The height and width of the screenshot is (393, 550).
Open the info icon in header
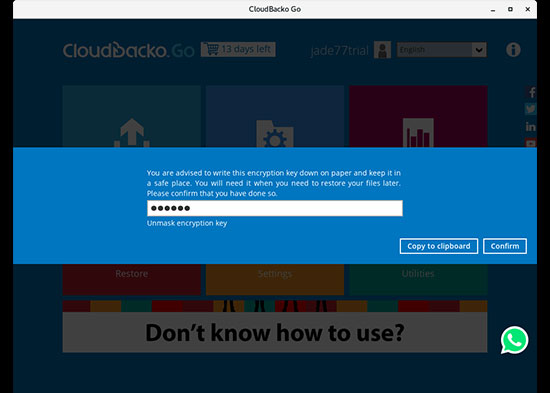(513, 50)
